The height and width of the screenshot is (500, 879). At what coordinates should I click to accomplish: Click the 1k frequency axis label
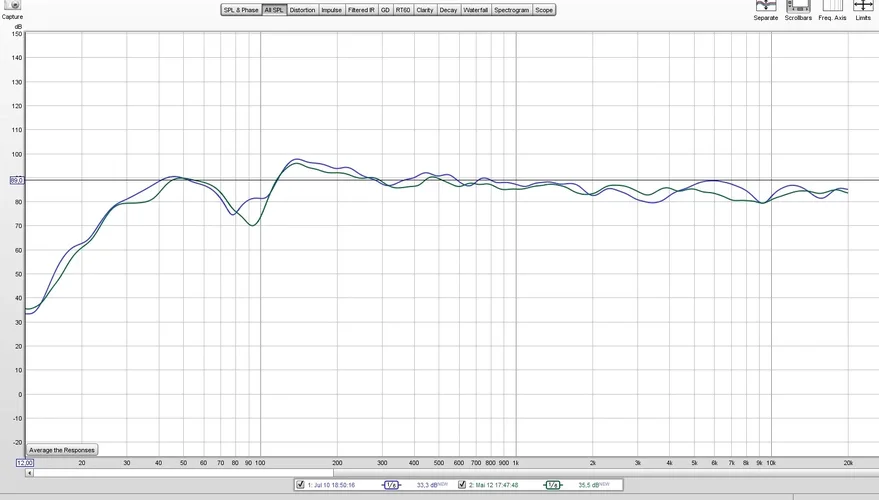(x=516, y=463)
